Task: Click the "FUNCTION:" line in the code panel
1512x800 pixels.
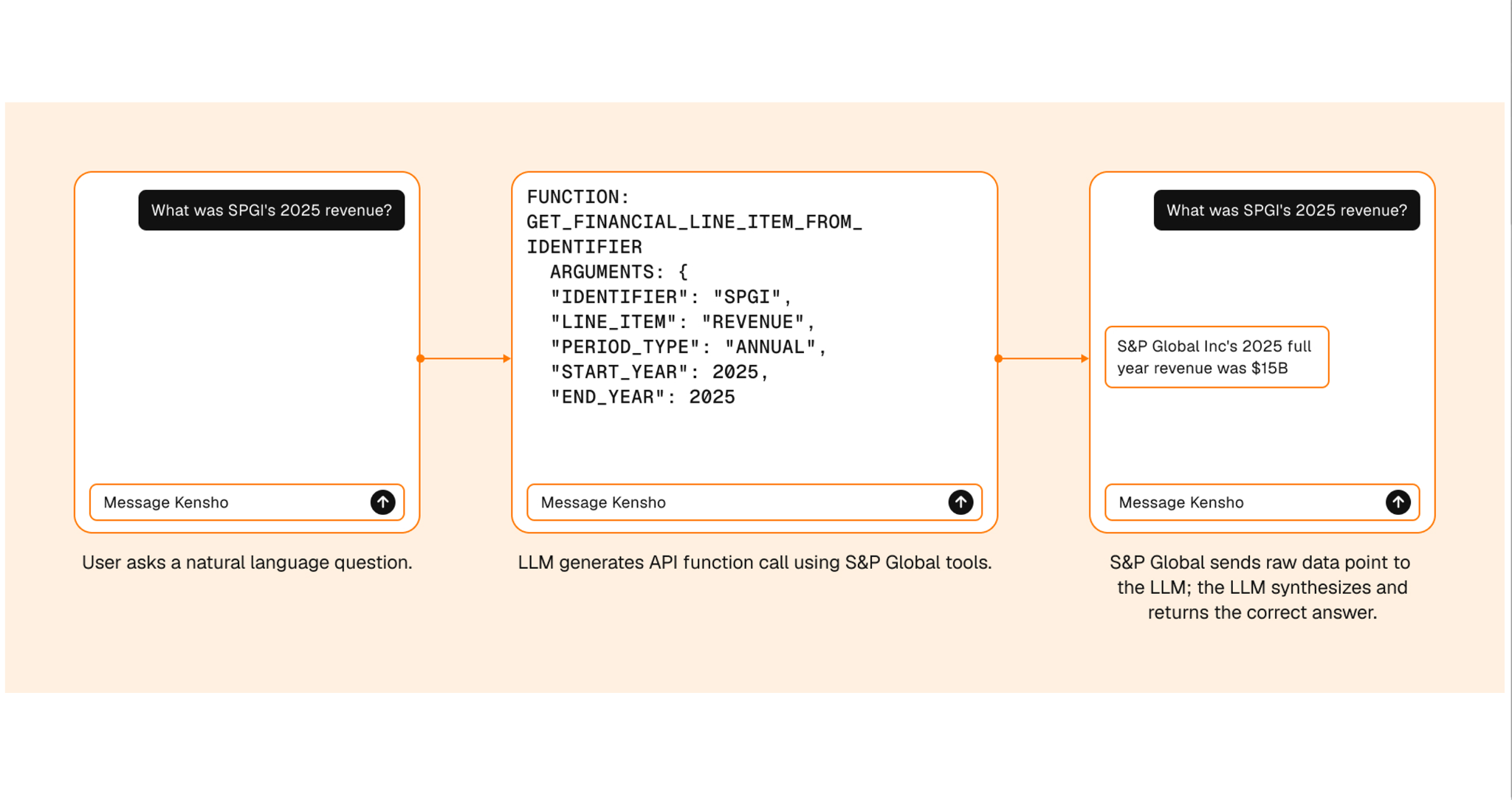Action: 577,197
